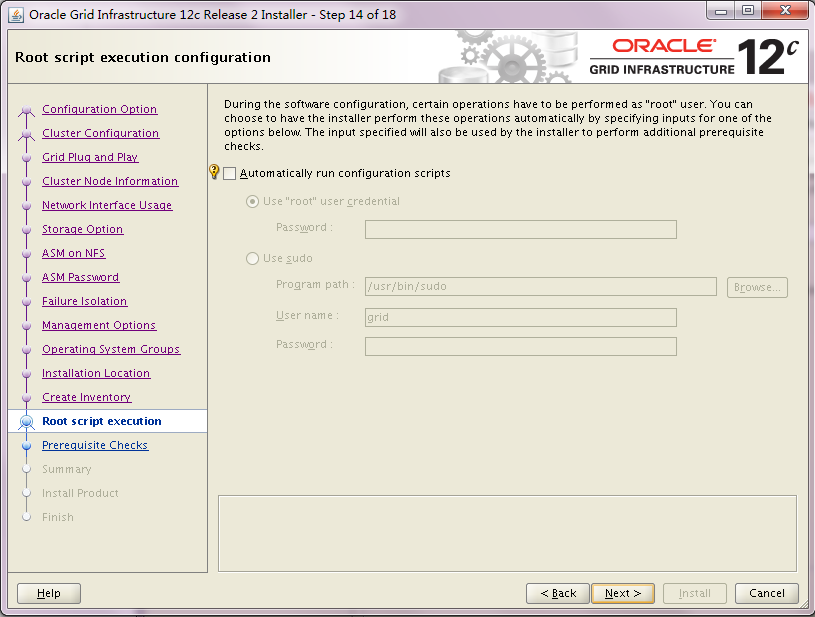Enable Automatically run configuration scripts checkbox

pos(230,174)
